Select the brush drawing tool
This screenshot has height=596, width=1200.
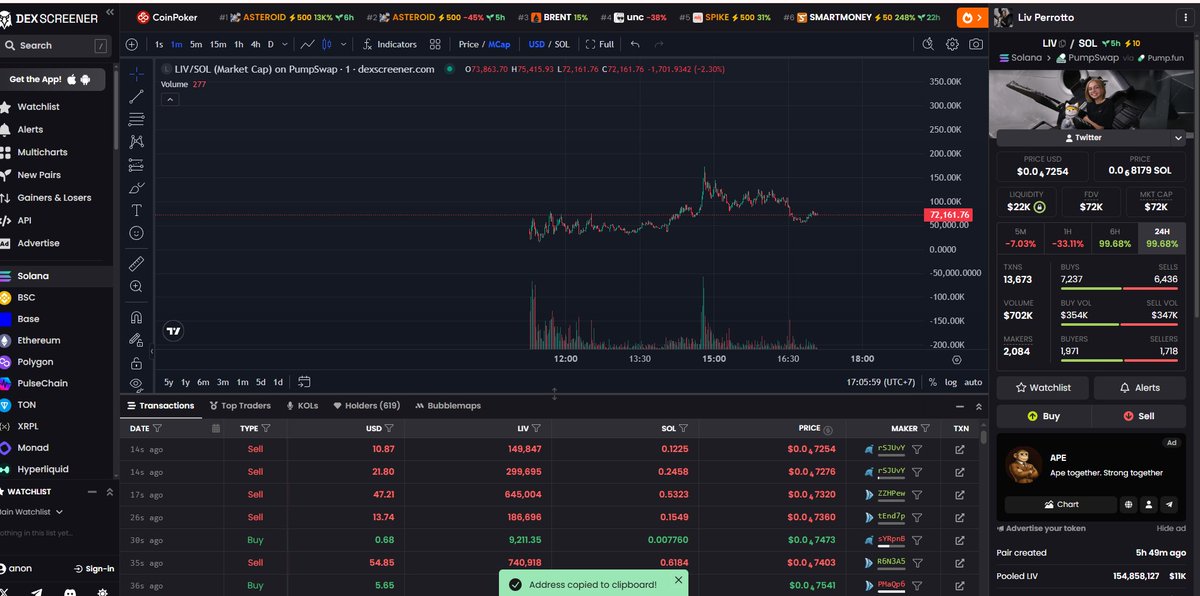point(136,188)
